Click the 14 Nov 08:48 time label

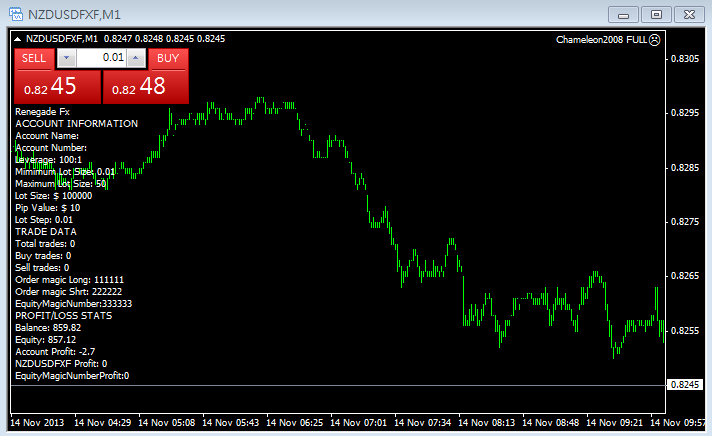[x=551, y=423]
